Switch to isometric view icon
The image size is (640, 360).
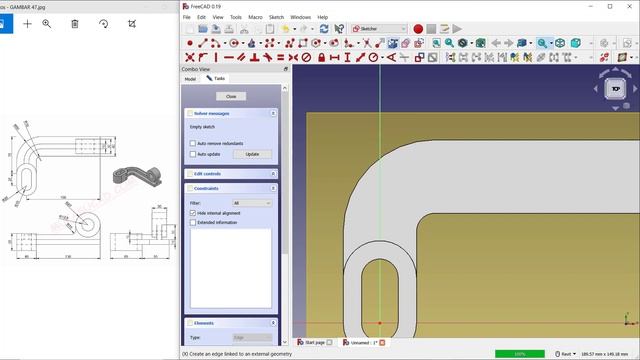(x=560, y=43)
